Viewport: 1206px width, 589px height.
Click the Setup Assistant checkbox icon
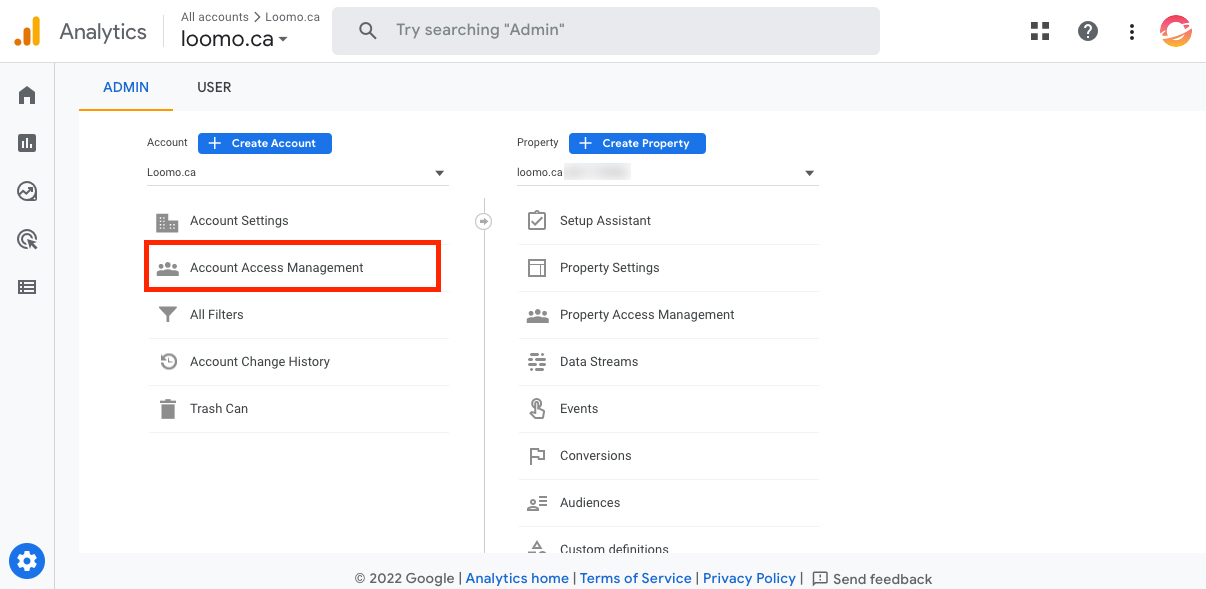[537, 221]
